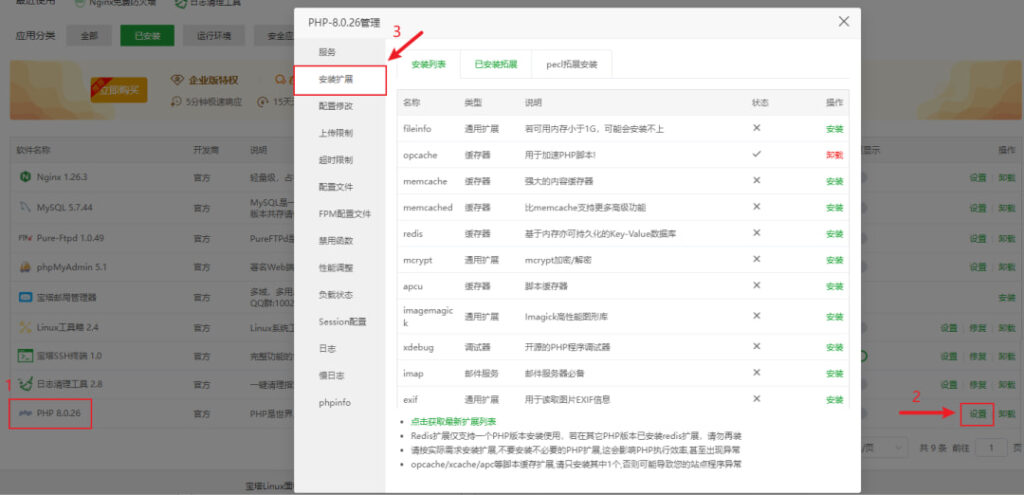Screen dimensions: 1024x495
Task: Install the imap extension
Action: coord(835,373)
